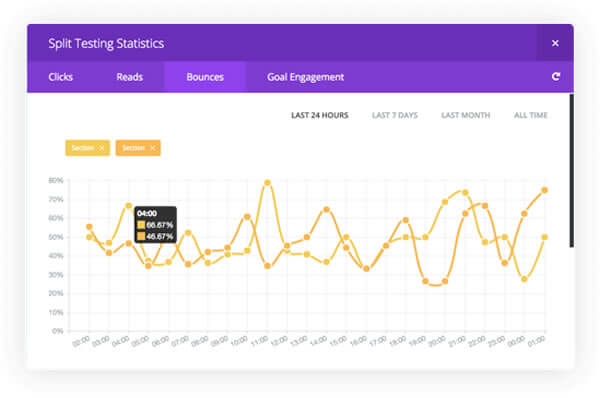Click yellow data point at 04:00

pos(129,206)
